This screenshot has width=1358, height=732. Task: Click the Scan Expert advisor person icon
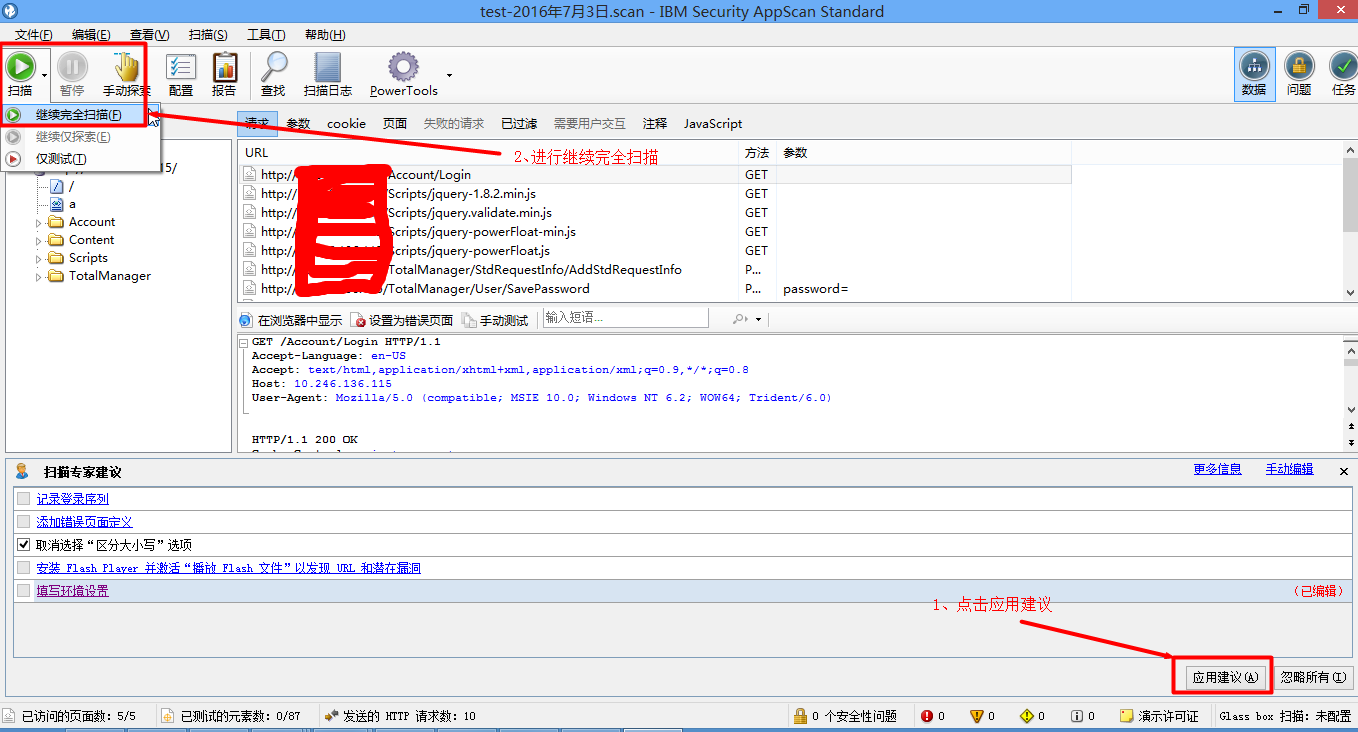click(x=22, y=471)
